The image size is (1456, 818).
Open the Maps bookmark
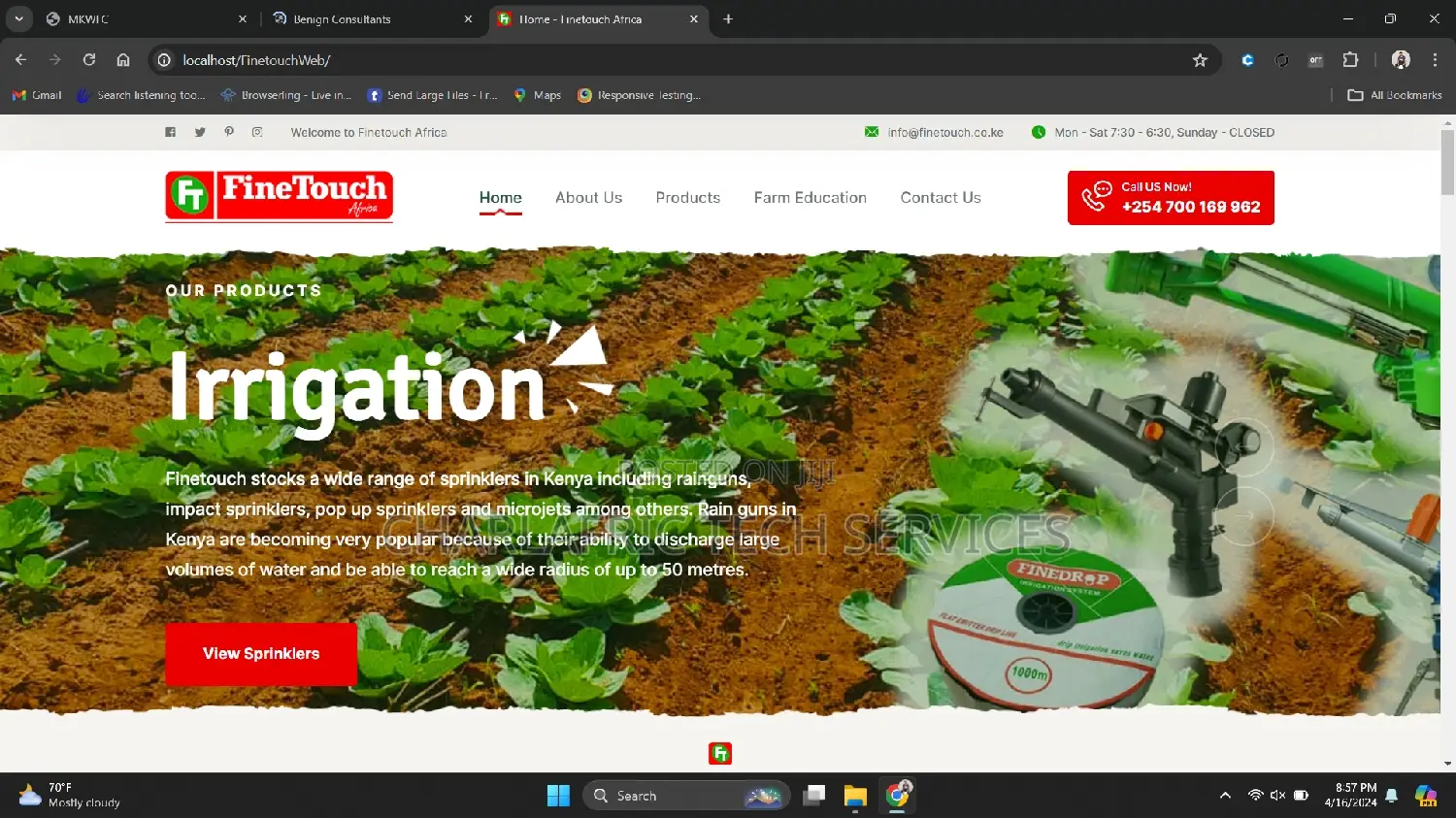click(538, 95)
